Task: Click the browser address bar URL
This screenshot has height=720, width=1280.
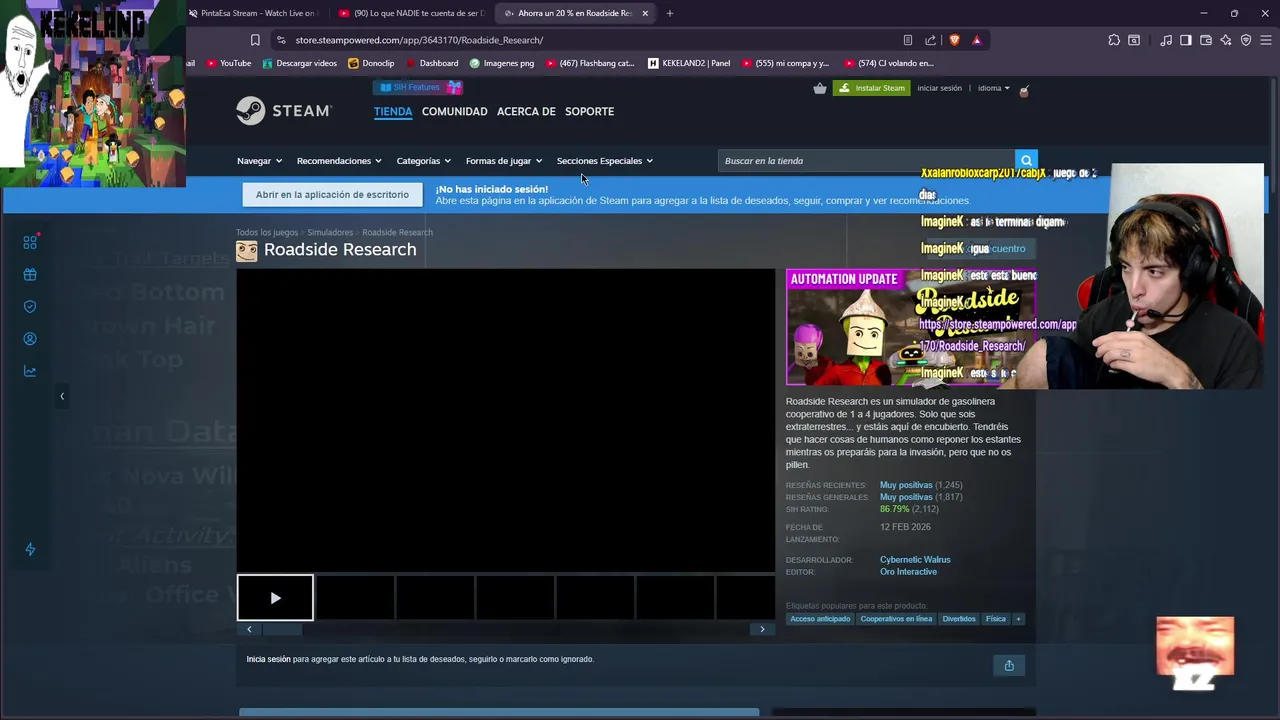Action: (x=419, y=40)
